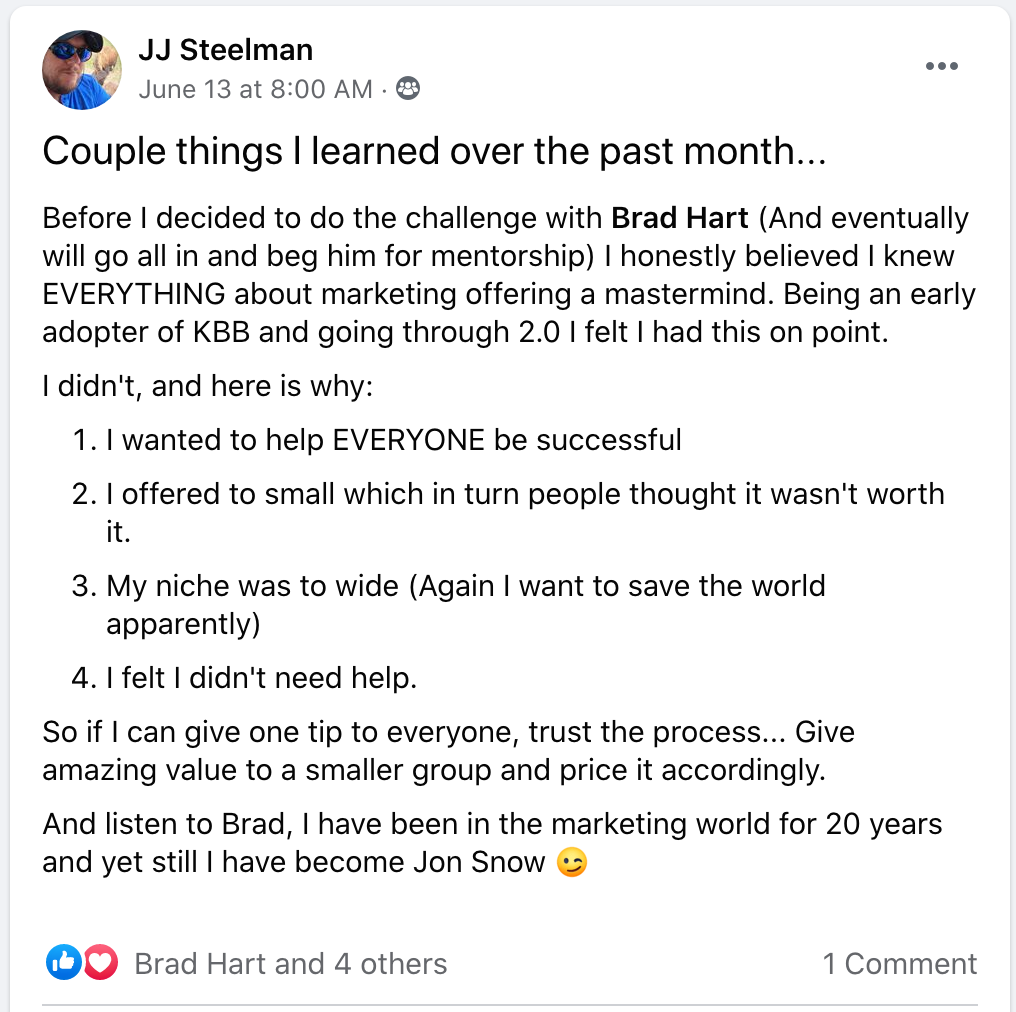Select the 'Couple things I learned' headline

tap(434, 151)
